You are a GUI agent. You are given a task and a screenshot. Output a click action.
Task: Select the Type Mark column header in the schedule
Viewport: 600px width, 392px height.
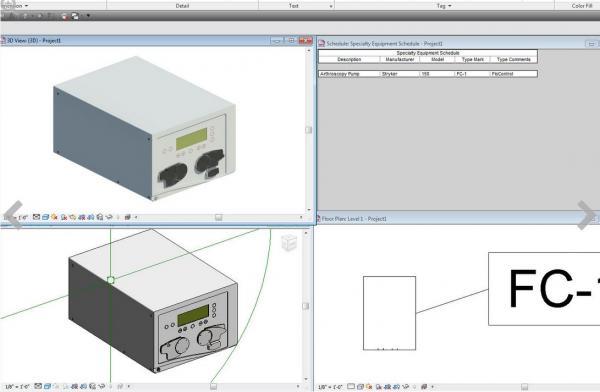pyautogui.click(x=473, y=59)
